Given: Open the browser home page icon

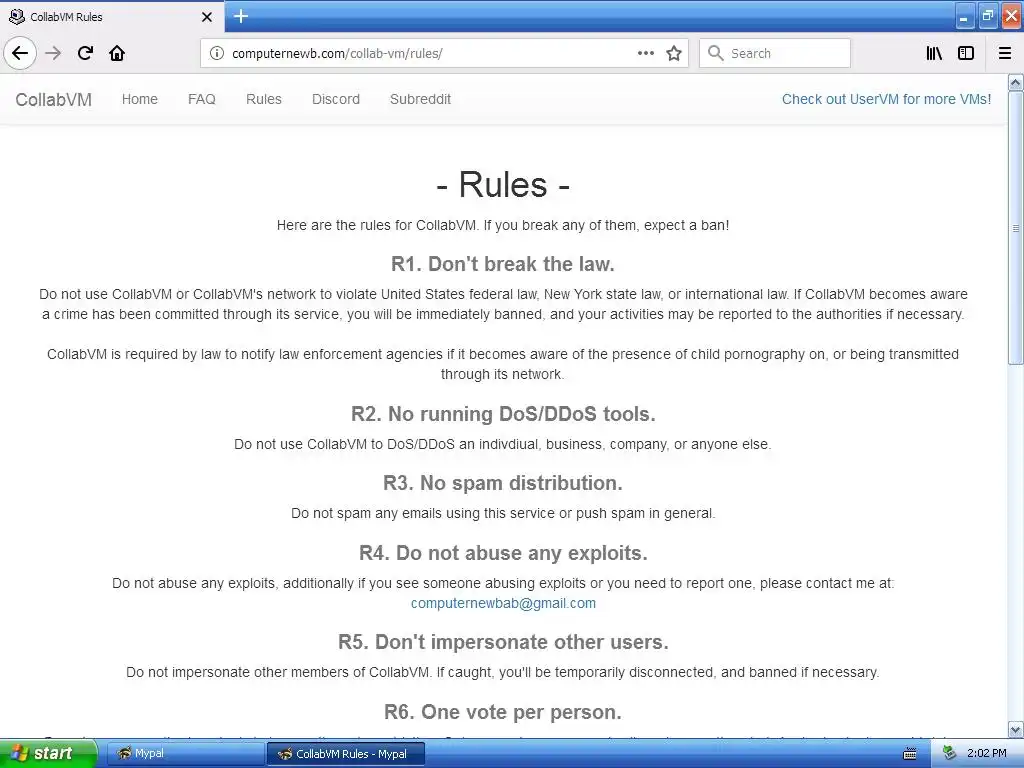Looking at the screenshot, I should pos(117,53).
